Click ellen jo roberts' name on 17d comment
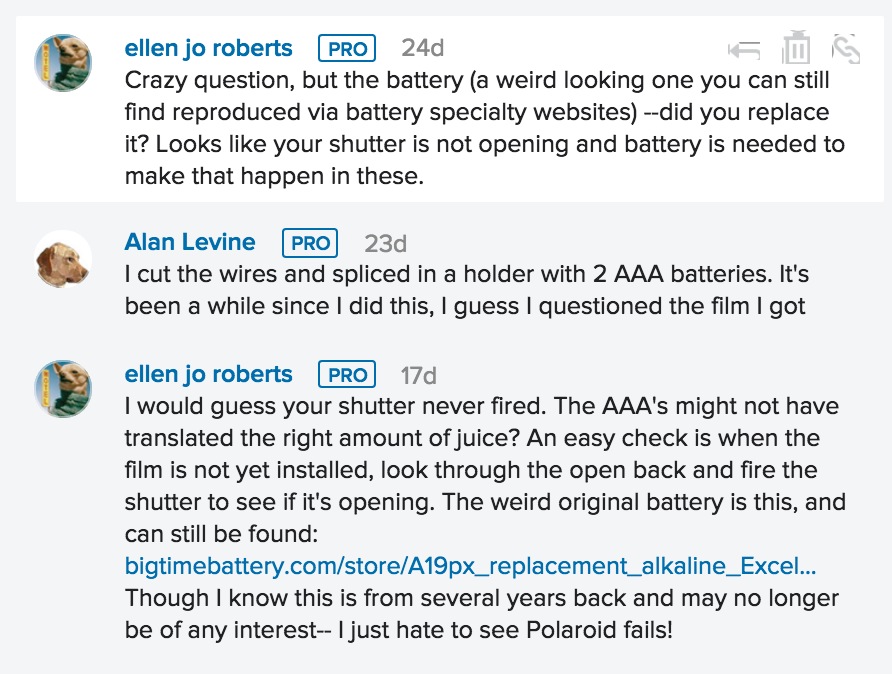Image resolution: width=892 pixels, height=674 pixels. tap(208, 374)
